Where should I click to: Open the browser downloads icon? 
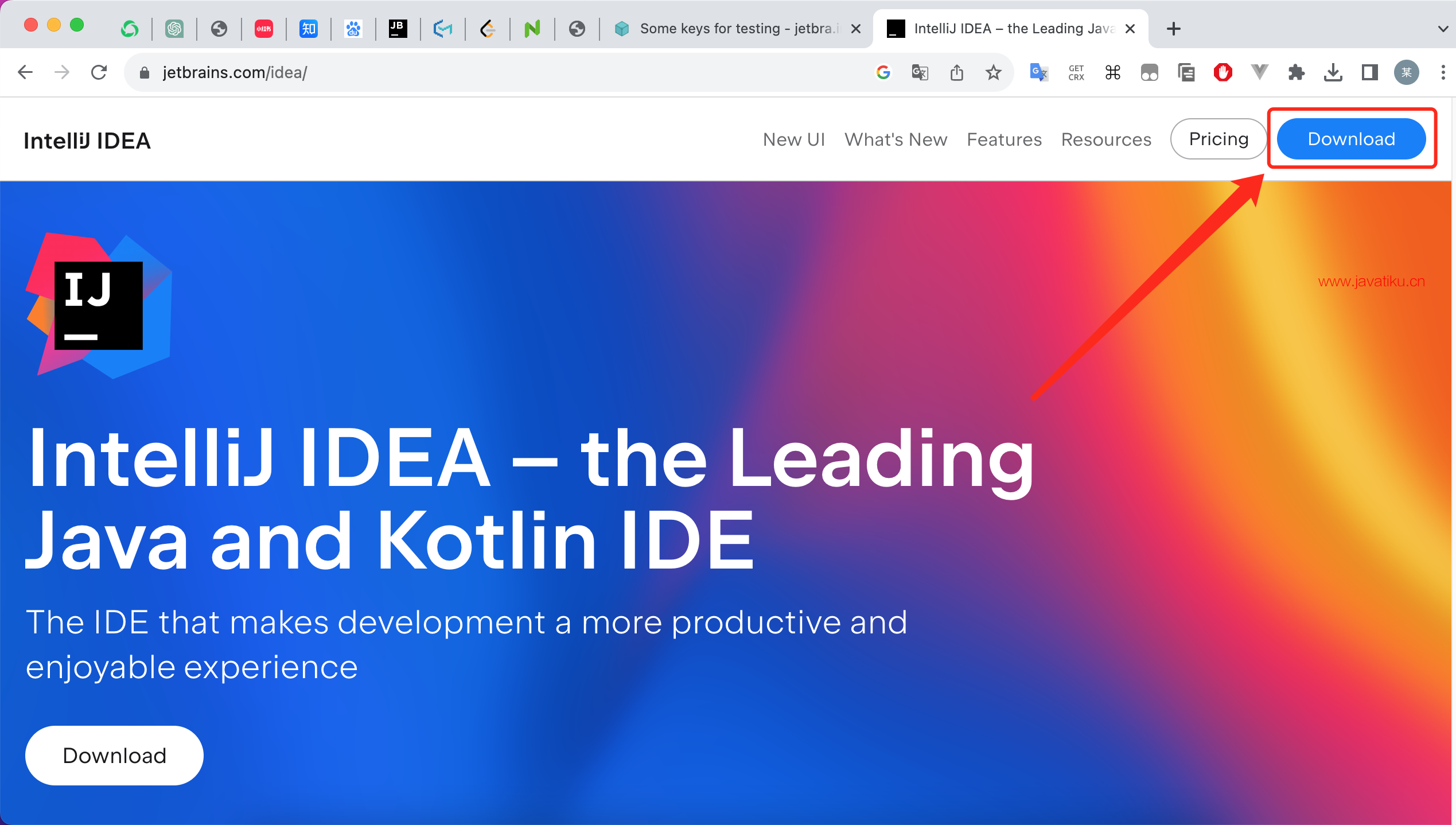click(x=1333, y=72)
